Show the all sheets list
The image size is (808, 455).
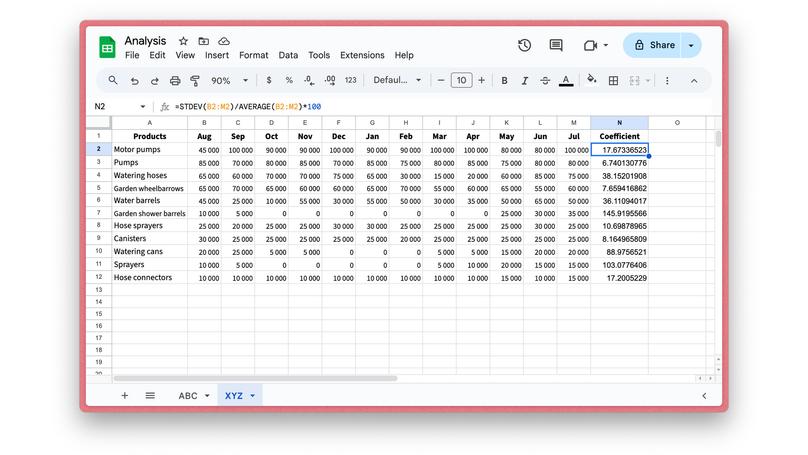tap(150, 396)
